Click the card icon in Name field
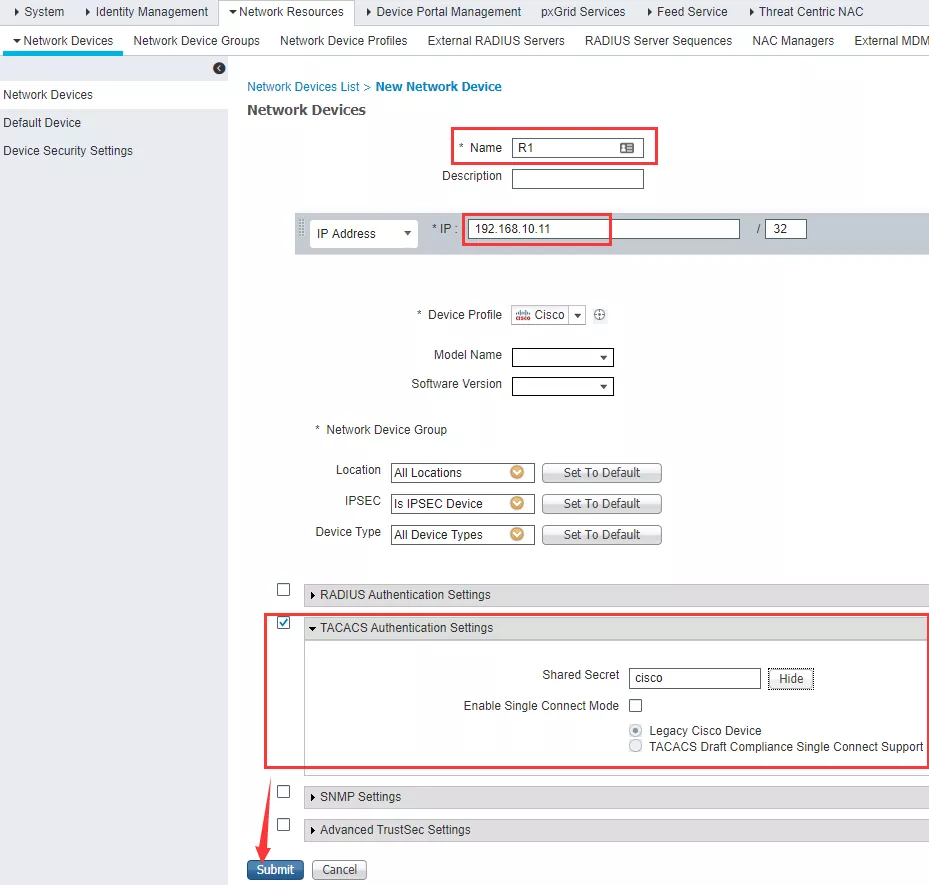Image resolution: width=929 pixels, height=885 pixels. pos(627,148)
